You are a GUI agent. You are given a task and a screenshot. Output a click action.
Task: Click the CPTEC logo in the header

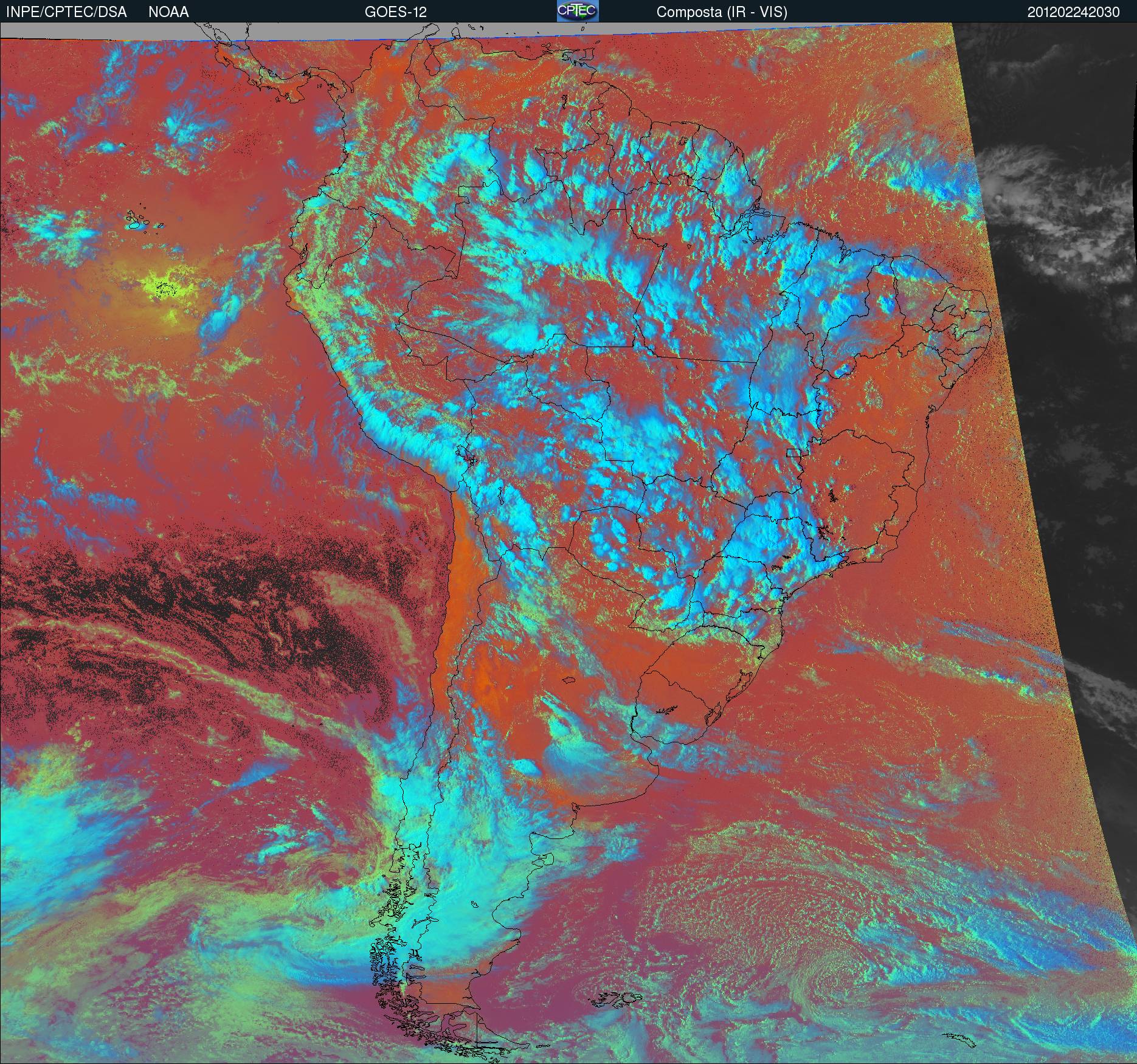tap(577, 11)
